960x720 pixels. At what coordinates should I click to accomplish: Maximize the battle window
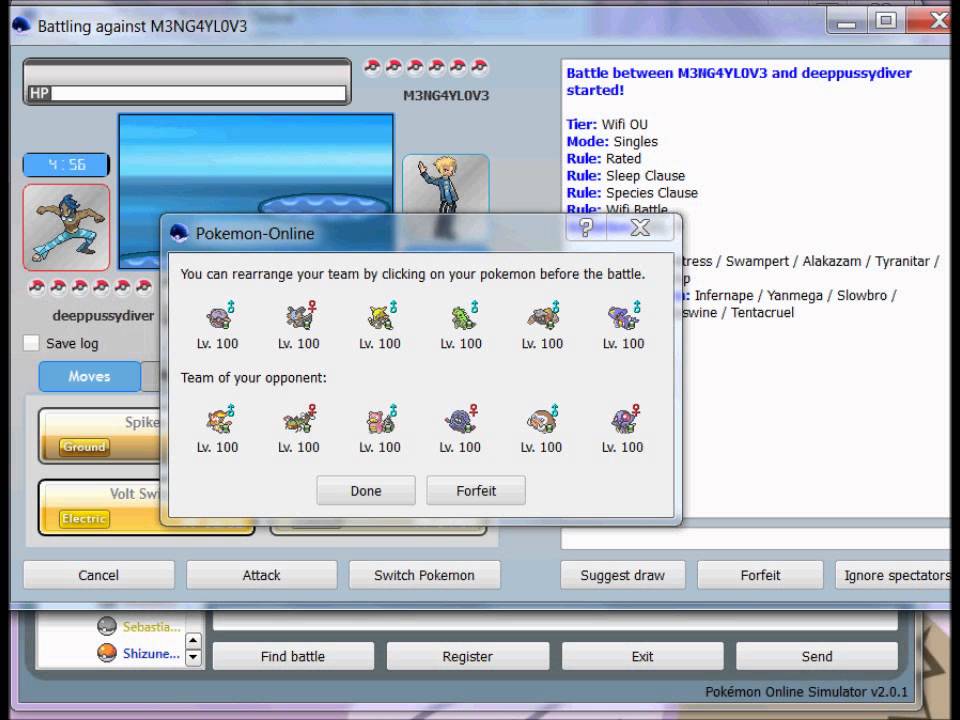coord(885,21)
